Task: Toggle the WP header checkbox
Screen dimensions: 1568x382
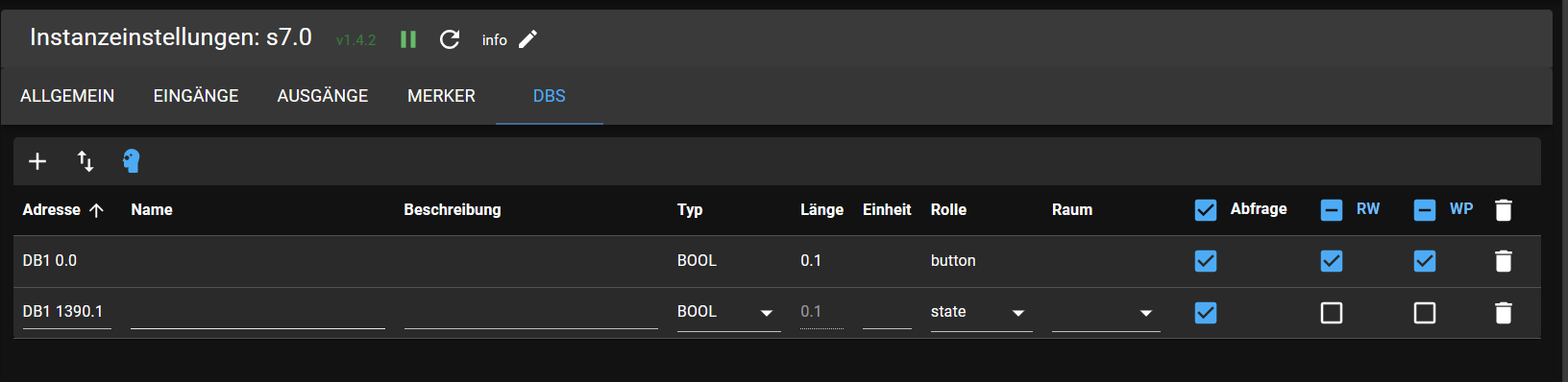Action: [x=1425, y=210]
